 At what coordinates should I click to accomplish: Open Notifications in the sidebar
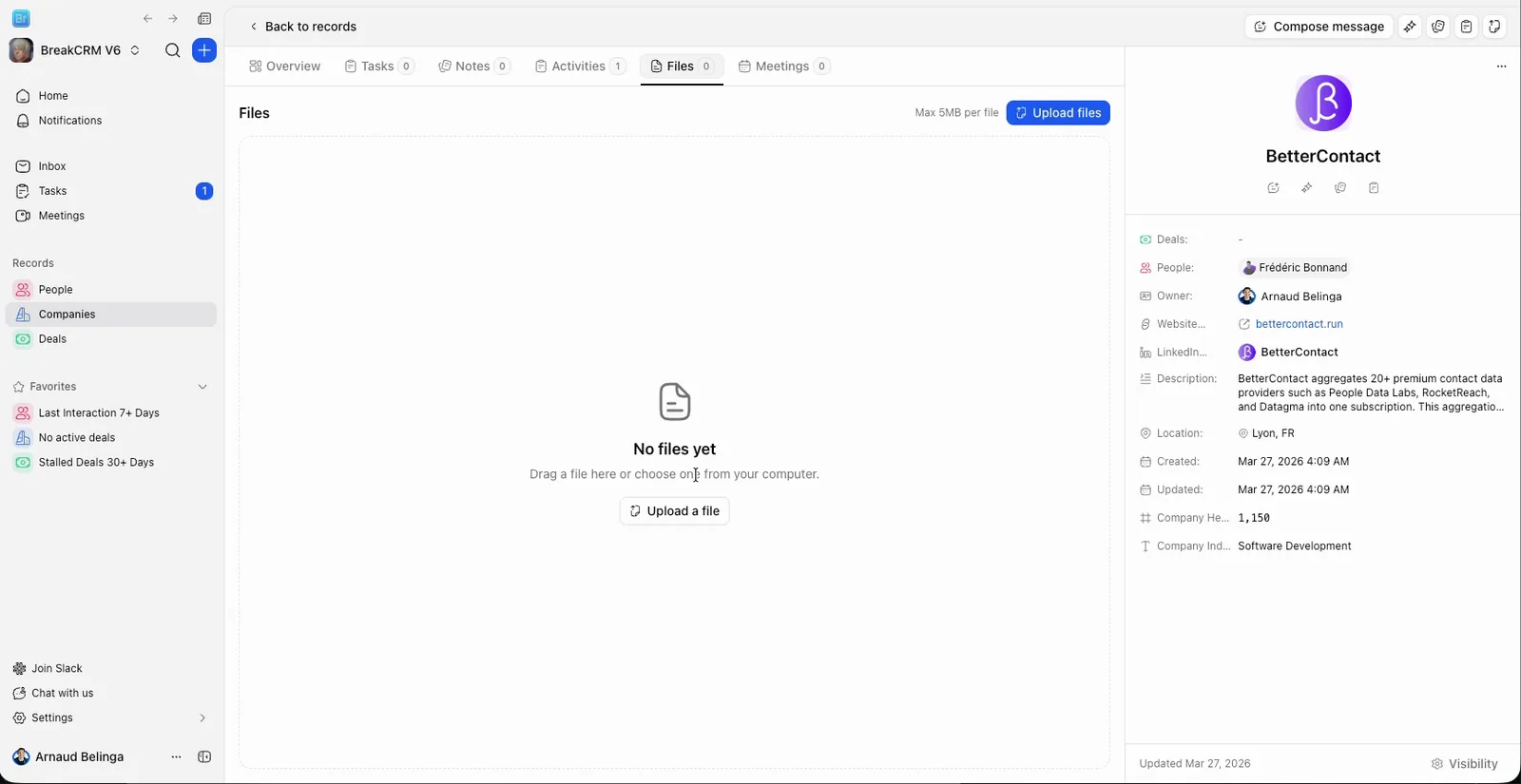point(111,121)
